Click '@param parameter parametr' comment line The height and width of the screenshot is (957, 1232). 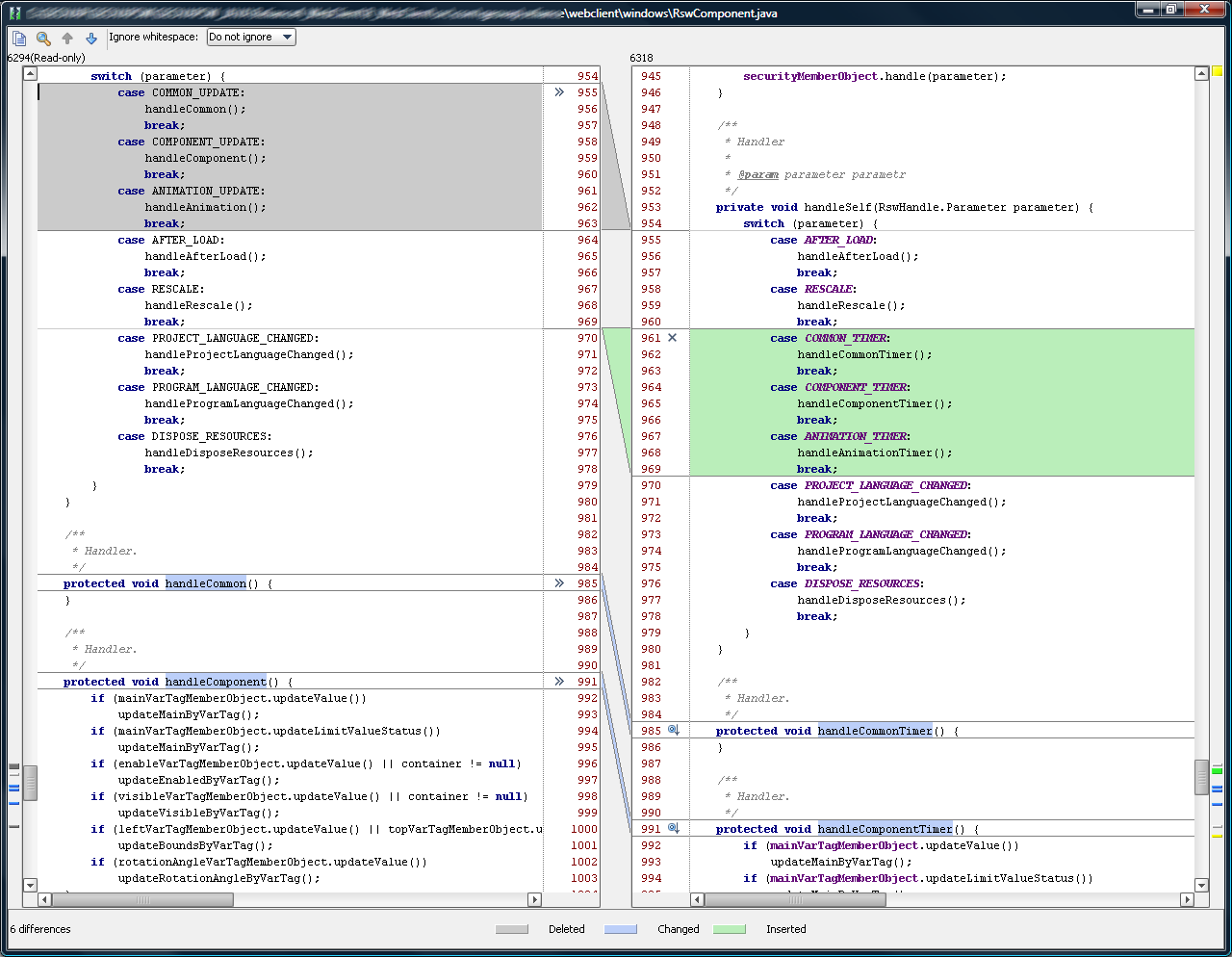(815, 174)
